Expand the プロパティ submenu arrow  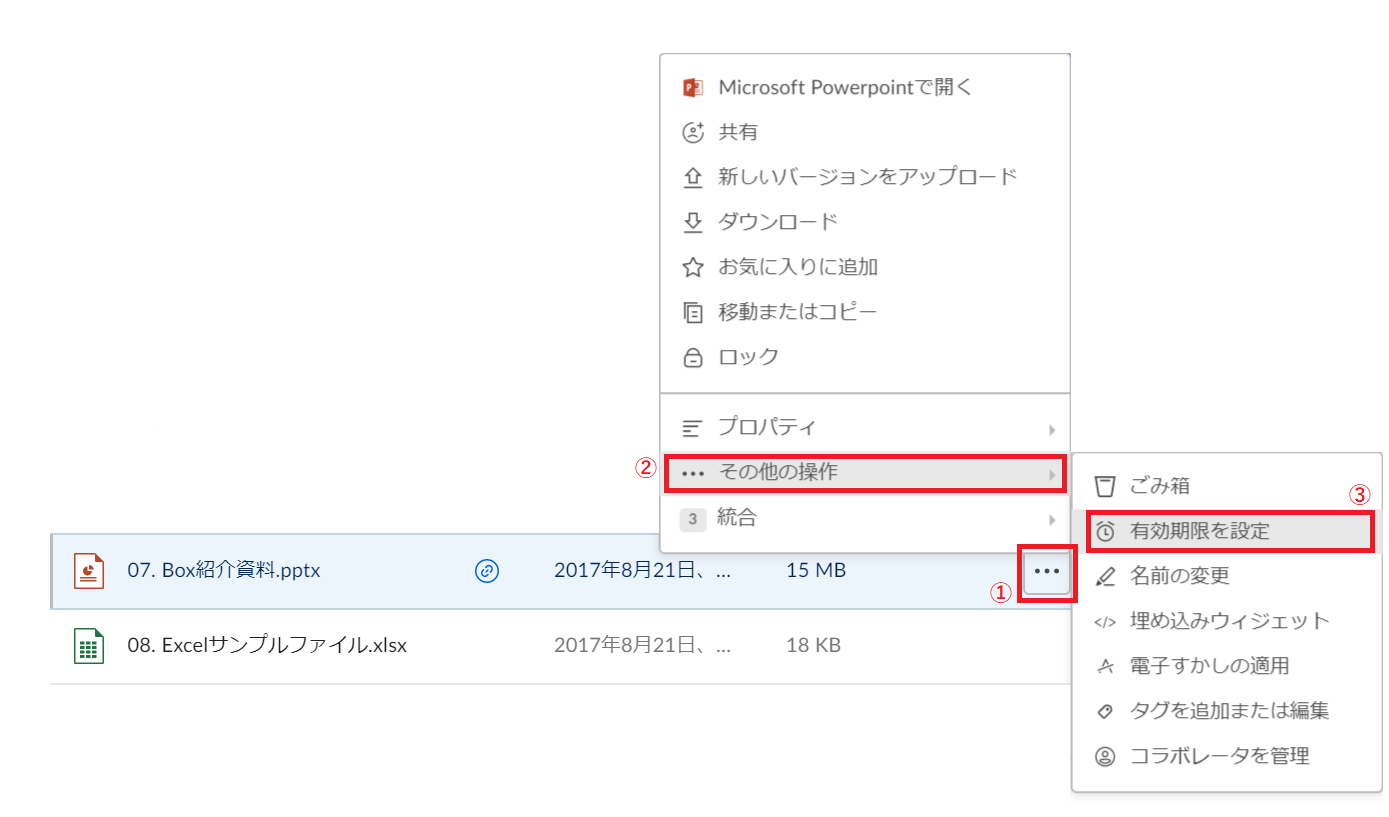click(x=1051, y=429)
